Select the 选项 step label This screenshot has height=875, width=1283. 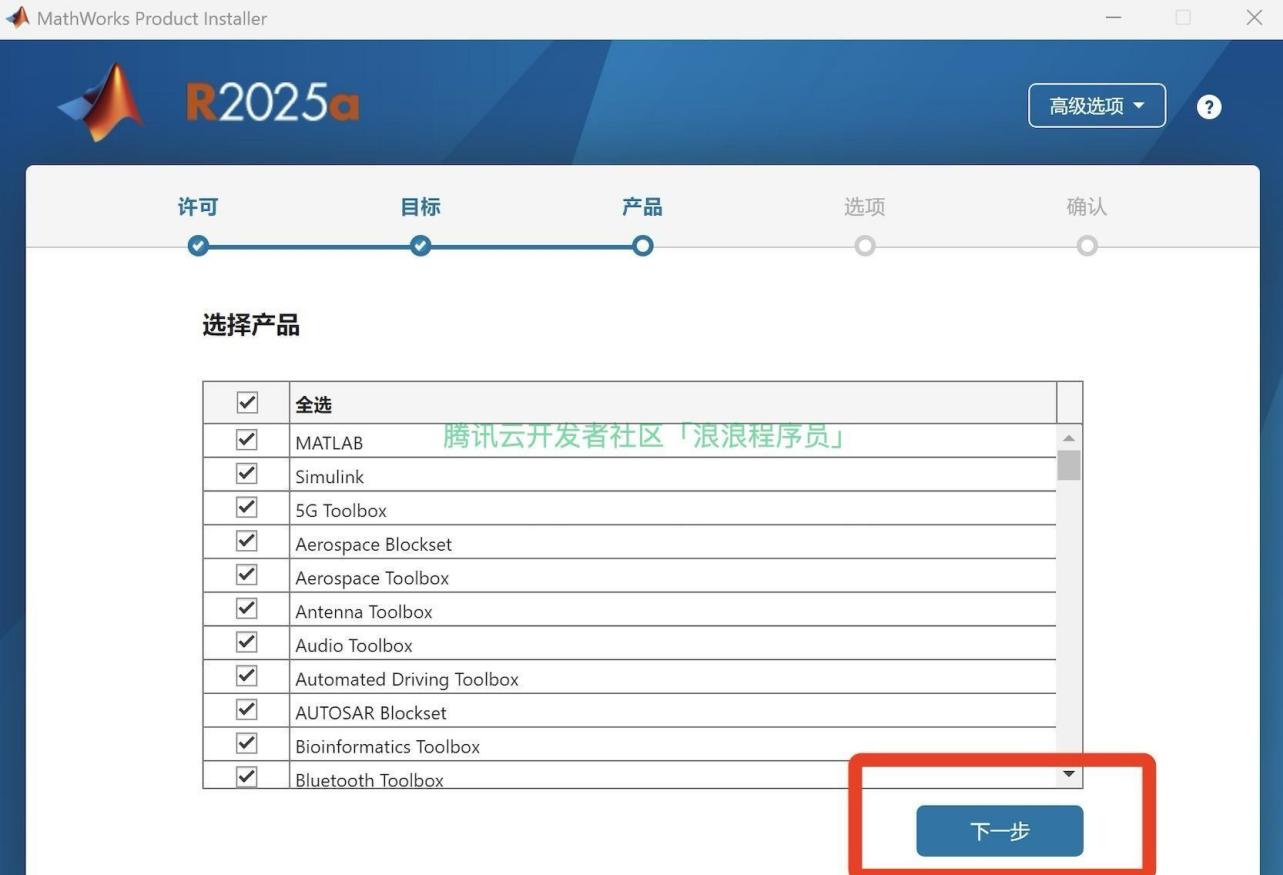point(865,207)
